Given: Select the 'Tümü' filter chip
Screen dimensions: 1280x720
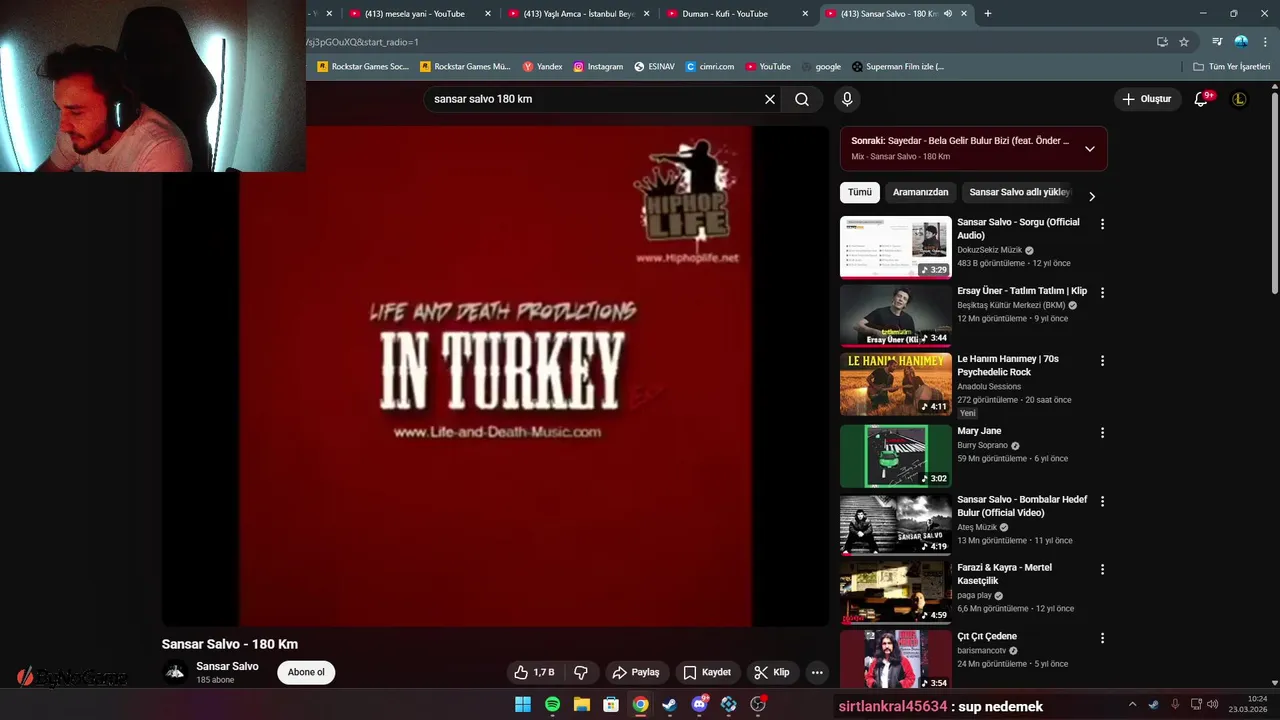Looking at the screenshot, I should (860, 192).
